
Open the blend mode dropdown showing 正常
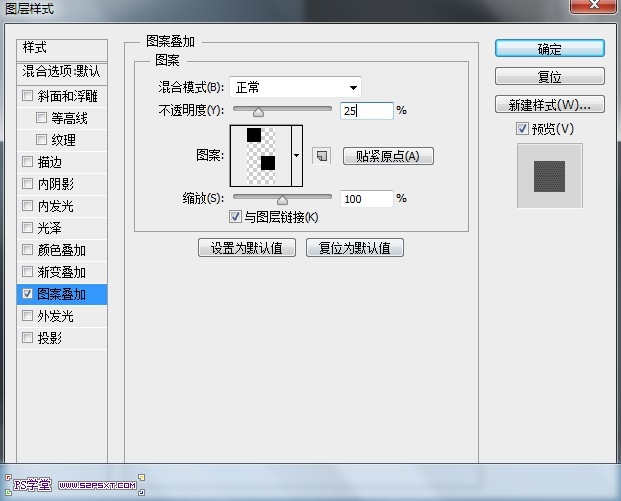[295, 87]
